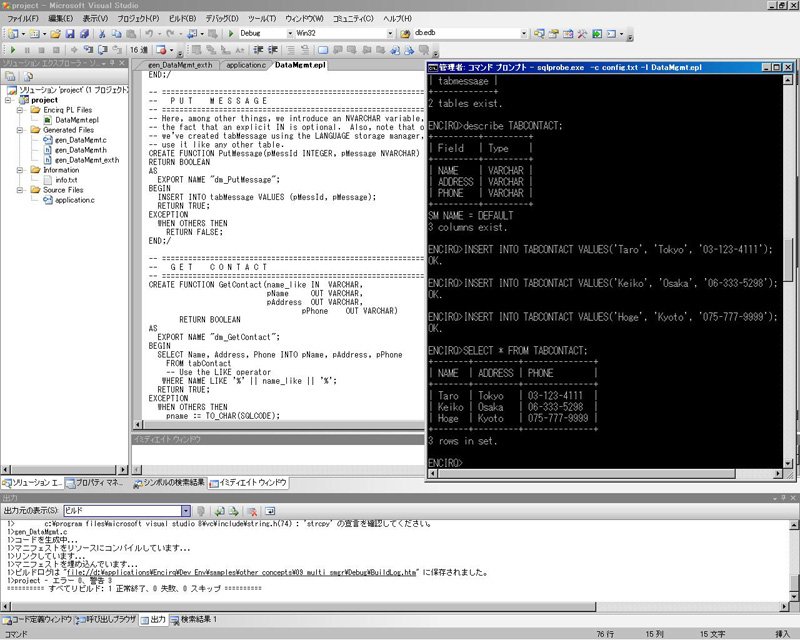Click the Step Over icon in debug toolbar

103,50
